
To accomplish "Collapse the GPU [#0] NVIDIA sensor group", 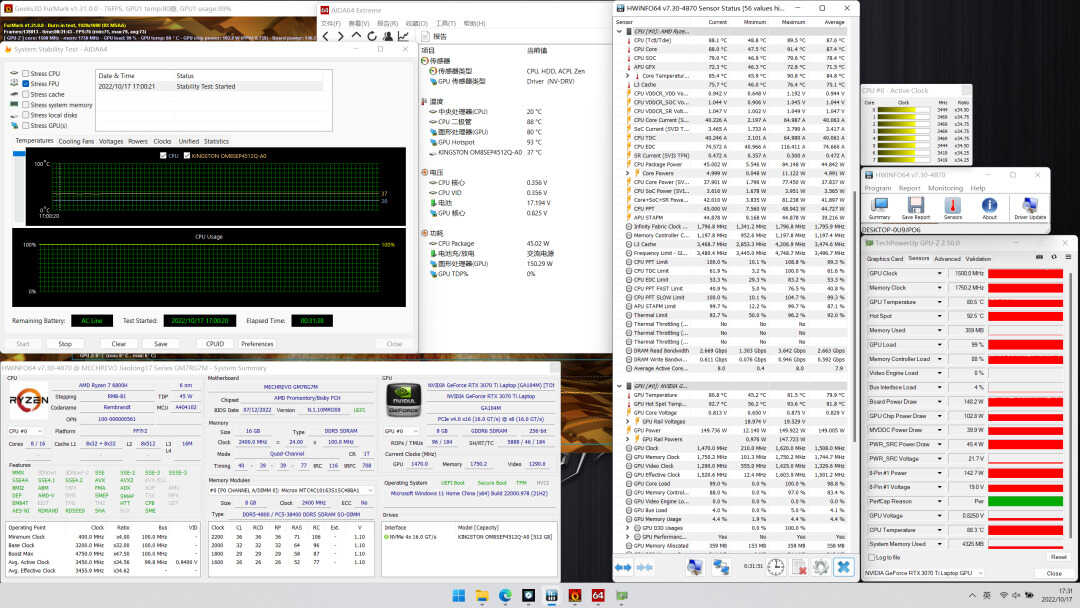I will coord(619,386).
